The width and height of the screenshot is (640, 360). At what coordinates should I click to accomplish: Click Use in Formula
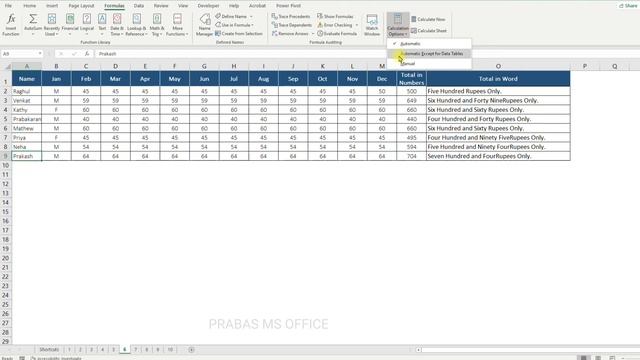click(x=234, y=25)
